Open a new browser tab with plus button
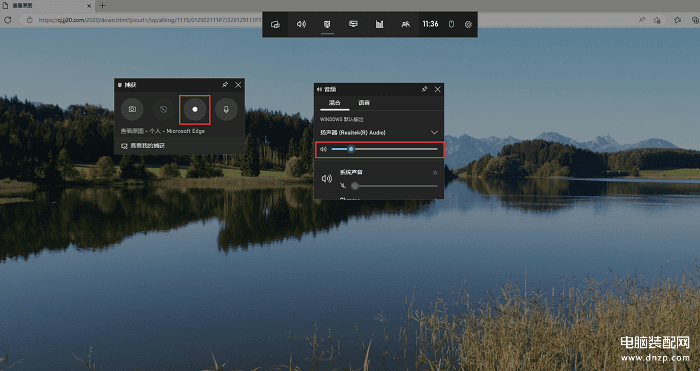 coord(102,5)
